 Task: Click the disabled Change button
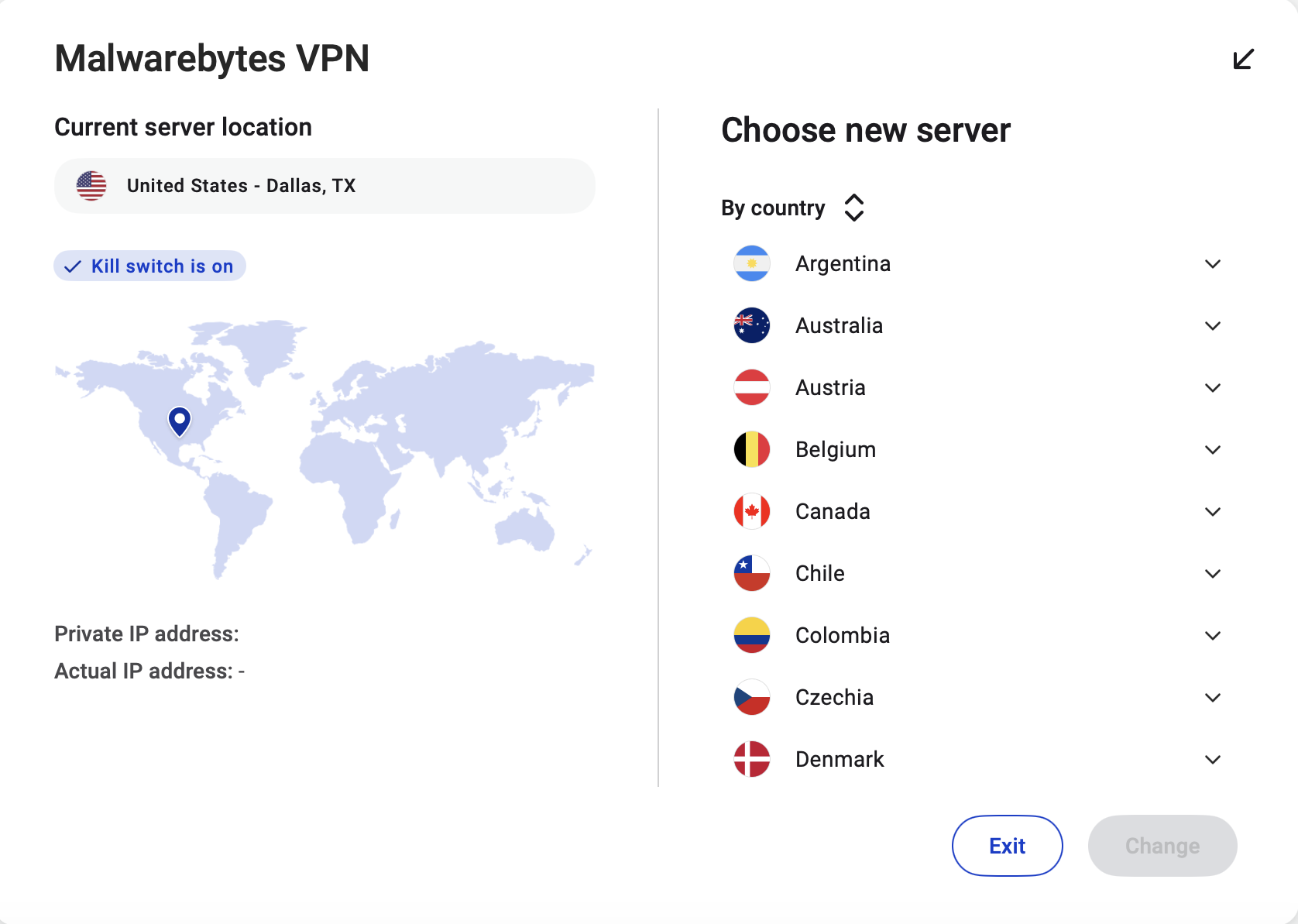[1162, 846]
